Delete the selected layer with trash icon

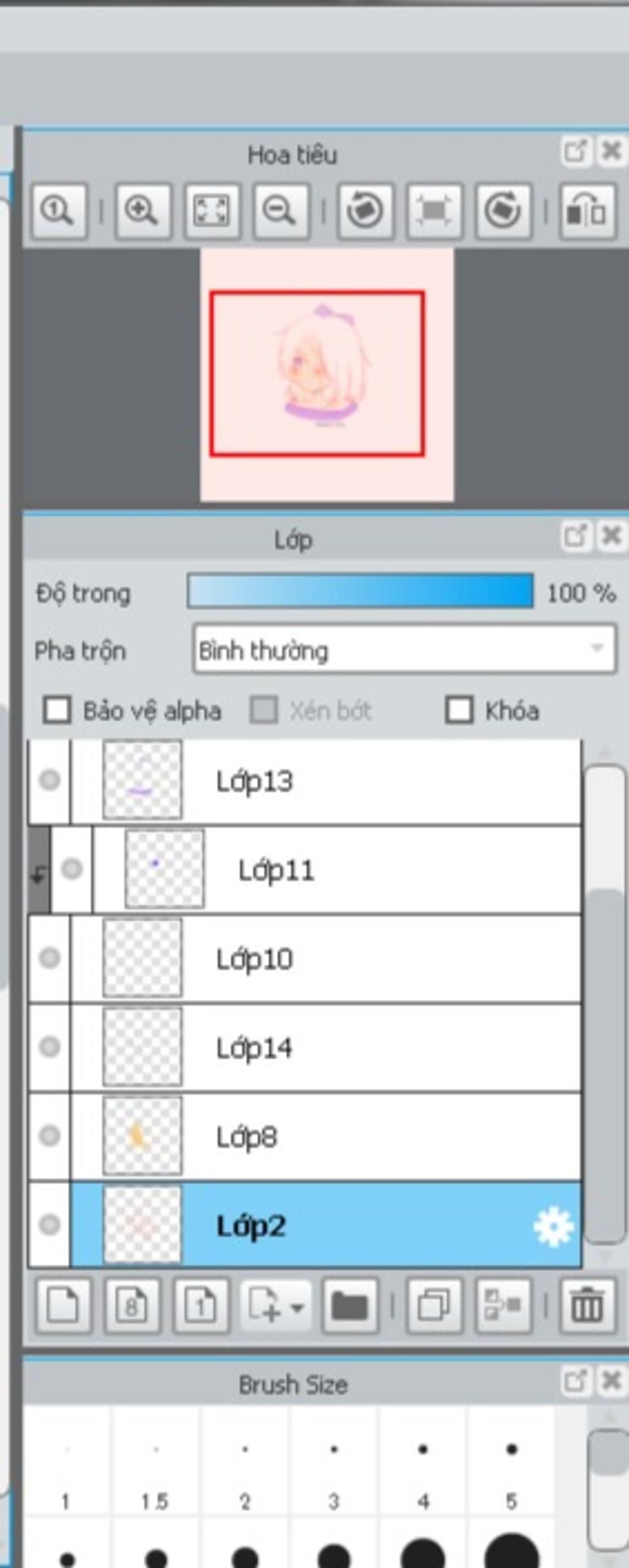coord(587,1305)
